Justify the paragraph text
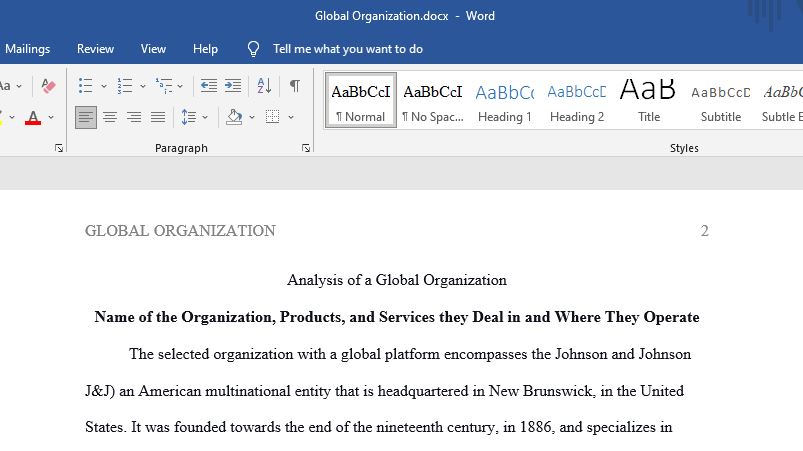 pyautogui.click(x=158, y=117)
